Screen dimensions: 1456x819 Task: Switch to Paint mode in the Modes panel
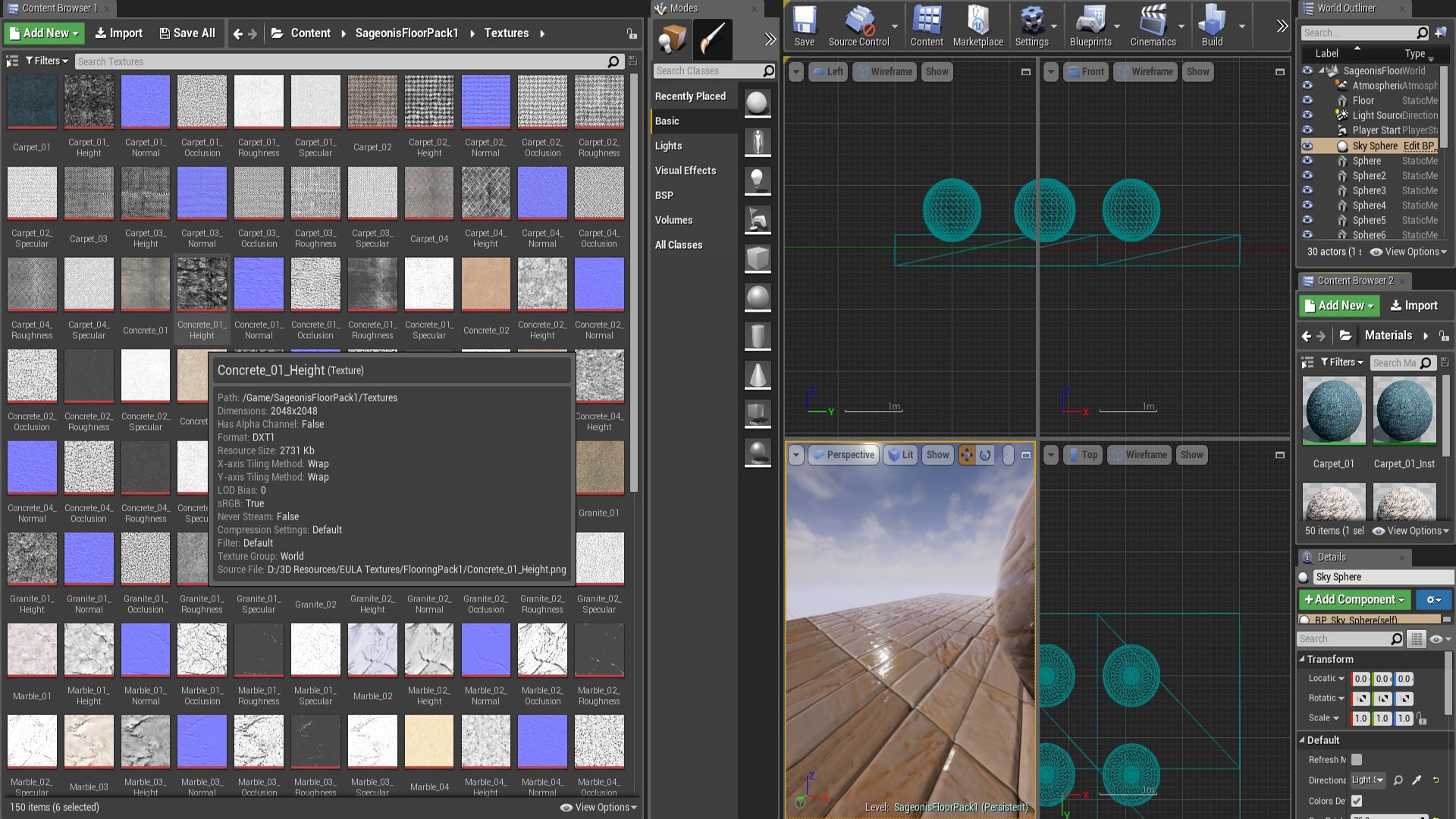click(x=711, y=39)
